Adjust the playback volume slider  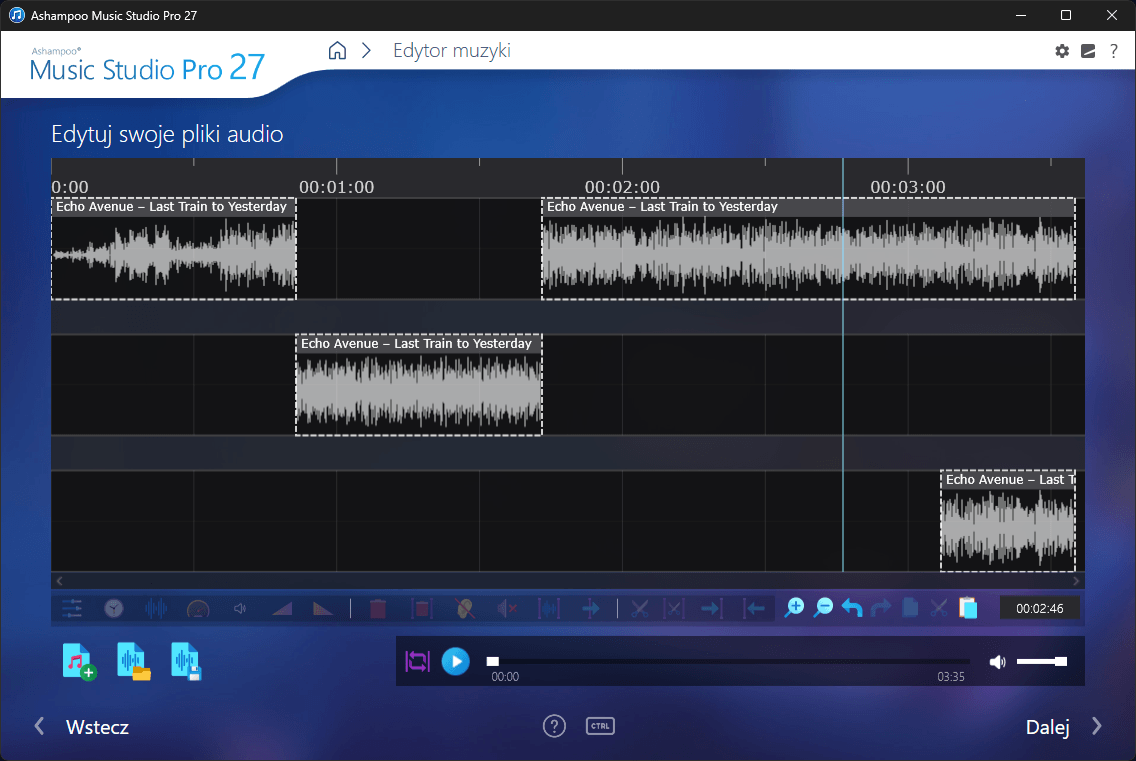click(1041, 661)
